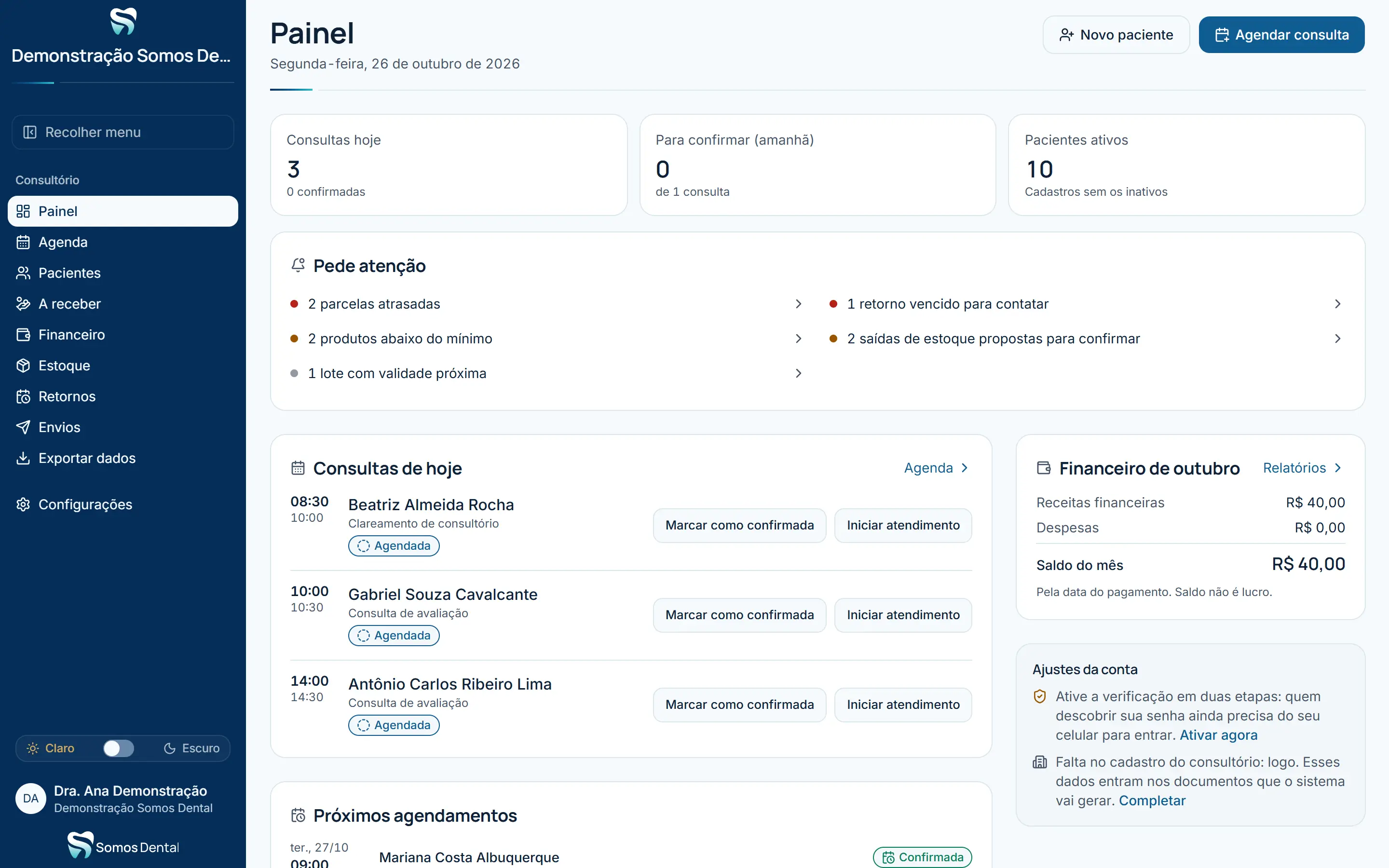This screenshot has height=868, width=1389.
Task: Expand the 2 produtos abaixo do mínimo chevron
Action: tap(798, 339)
